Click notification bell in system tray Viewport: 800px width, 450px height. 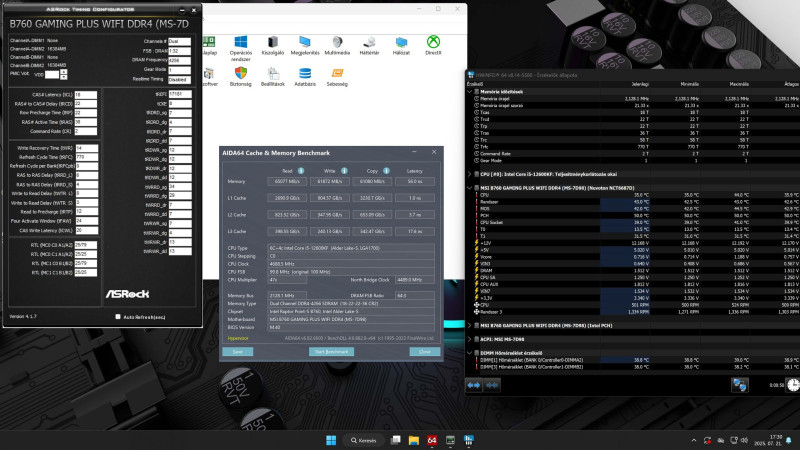coord(789,440)
